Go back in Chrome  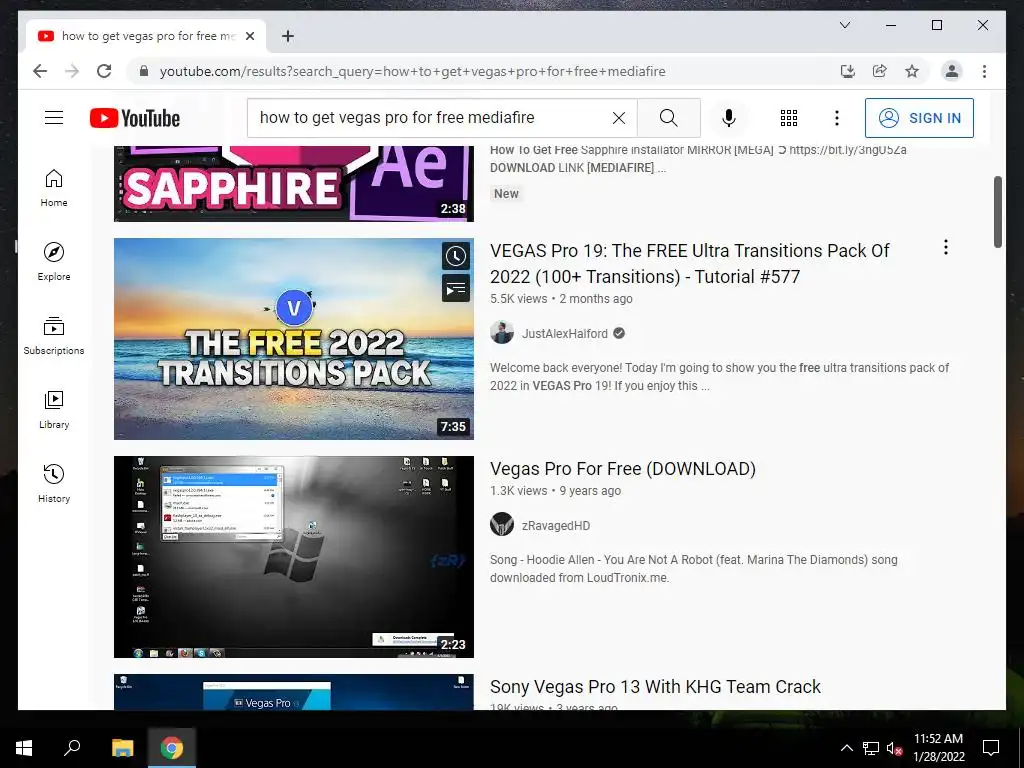tap(40, 71)
